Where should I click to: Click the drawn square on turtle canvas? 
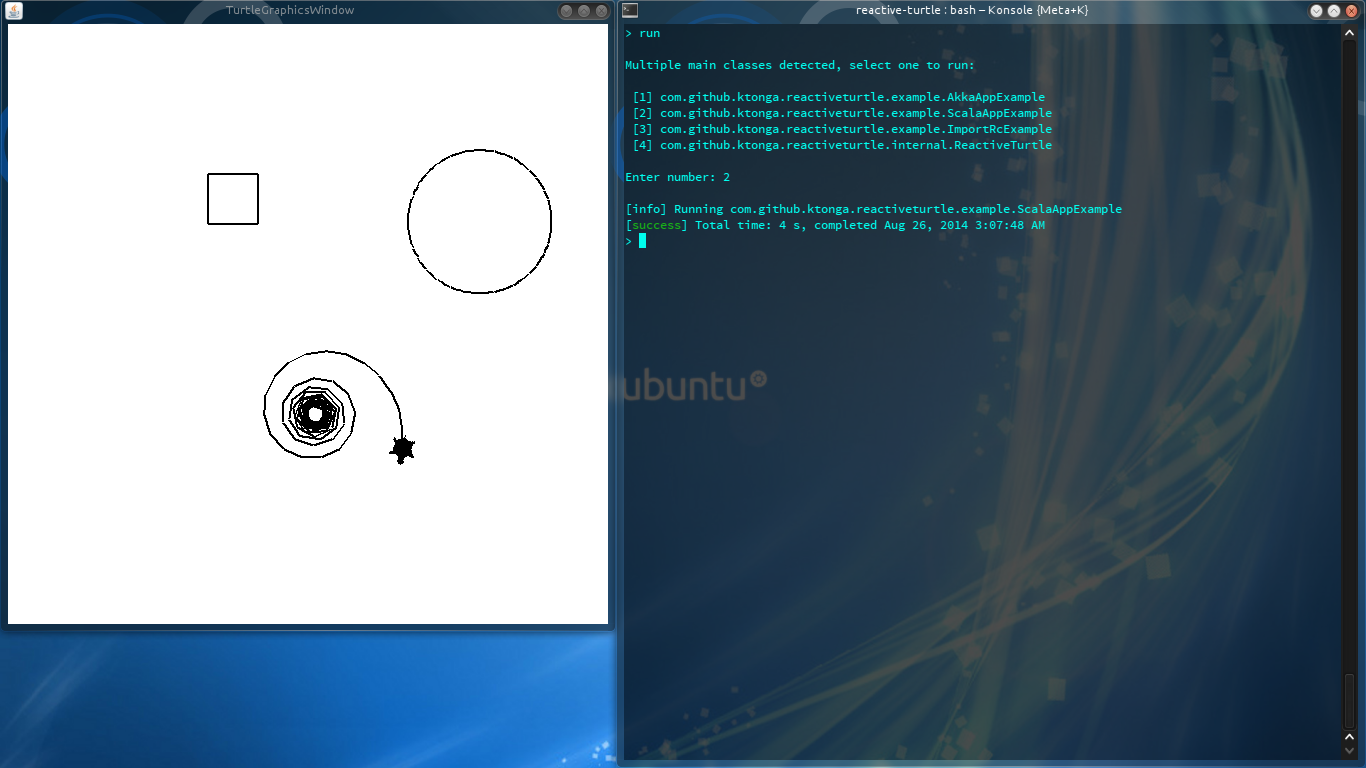point(233,199)
